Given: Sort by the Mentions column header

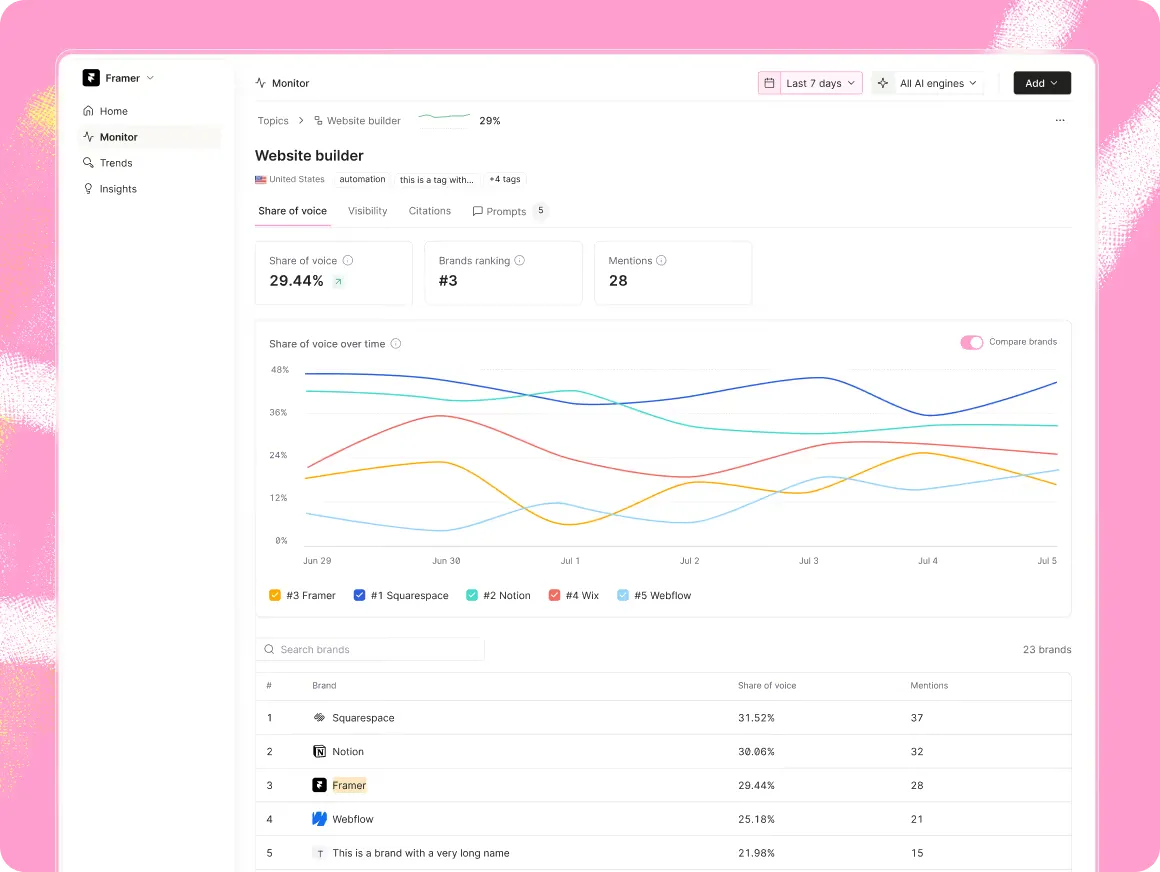Looking at the screenshot, I should click(x=929, y=686).
